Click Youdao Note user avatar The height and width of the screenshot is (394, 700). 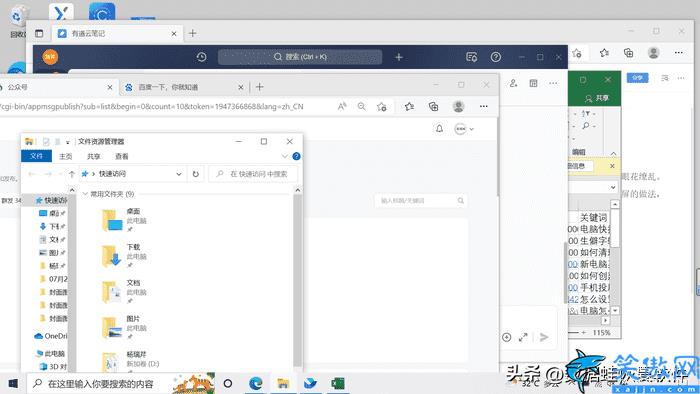[x=50, y=57]
